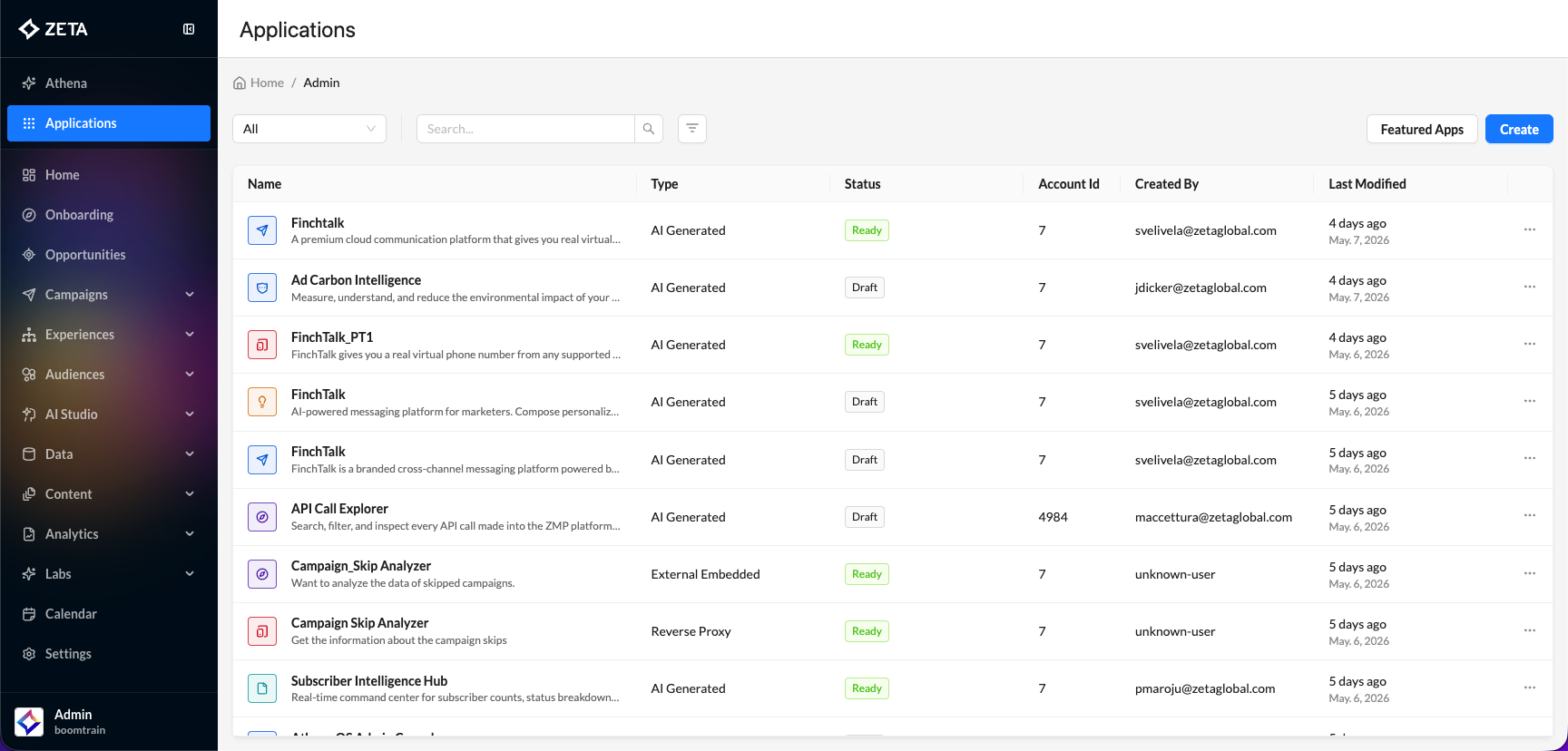Go to Home breadcrumb link
The width and height of the screenshot is (1568, 751).
tap(259, 83)
